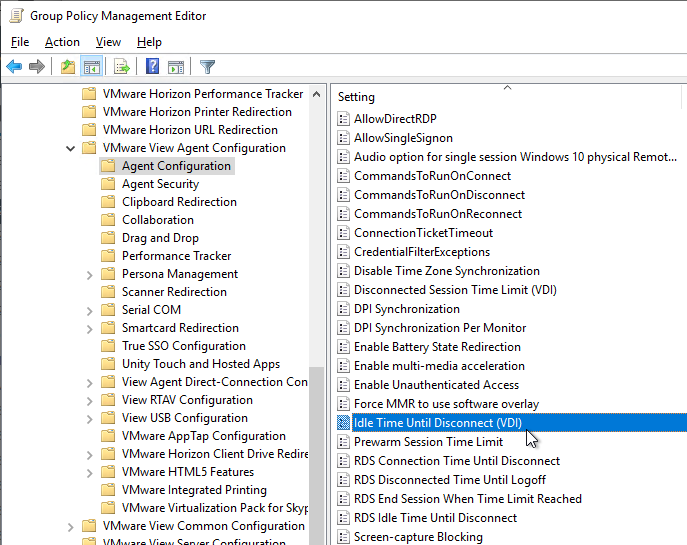Click the Agent Security folder icon

tap(108, 184)
